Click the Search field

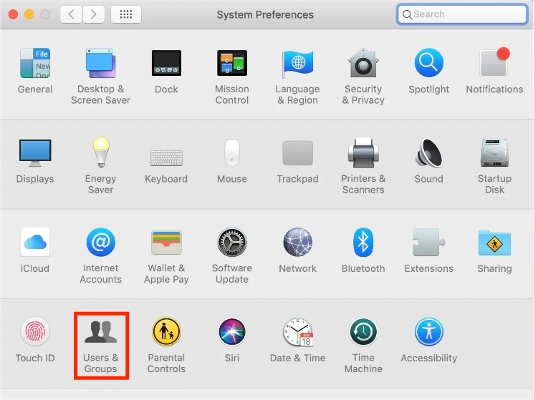462,14
